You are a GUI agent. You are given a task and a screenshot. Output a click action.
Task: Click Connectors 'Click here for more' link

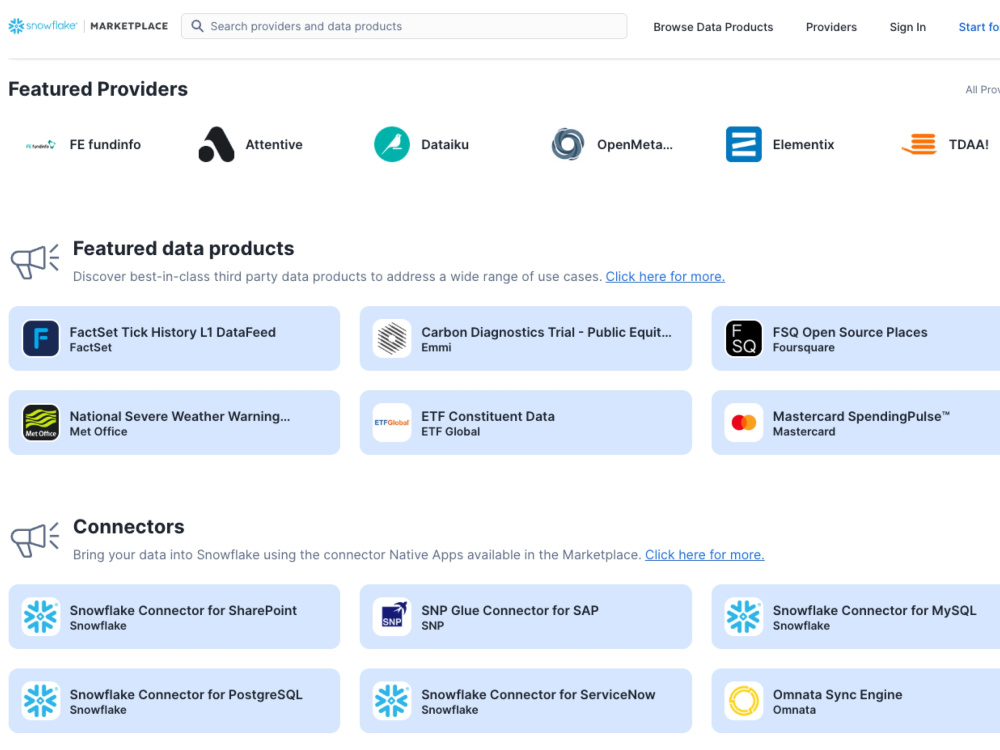pyautogui.click(x=705, y=555)
